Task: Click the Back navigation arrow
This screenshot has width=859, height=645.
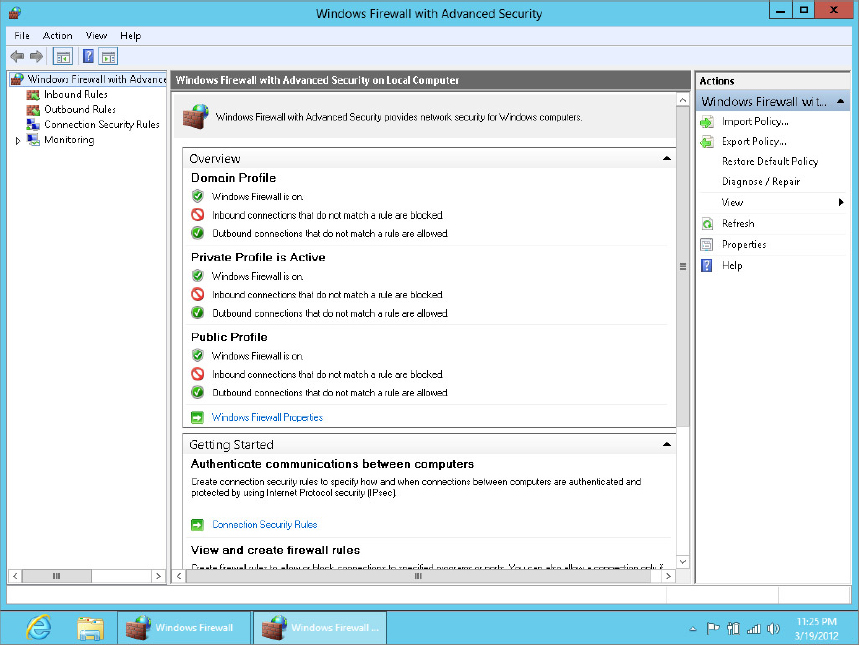Action: [17, 56]
